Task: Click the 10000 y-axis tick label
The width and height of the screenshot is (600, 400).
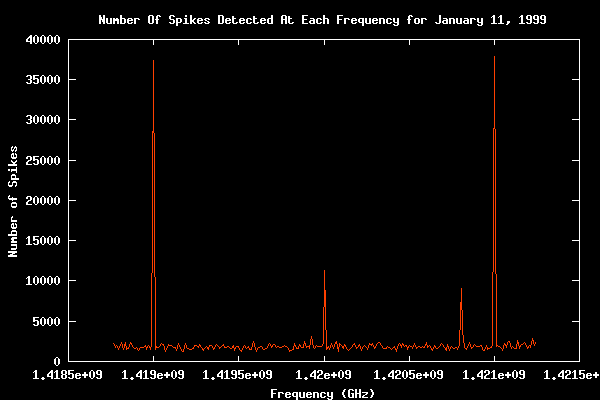Action: click(x=43, y=281)
